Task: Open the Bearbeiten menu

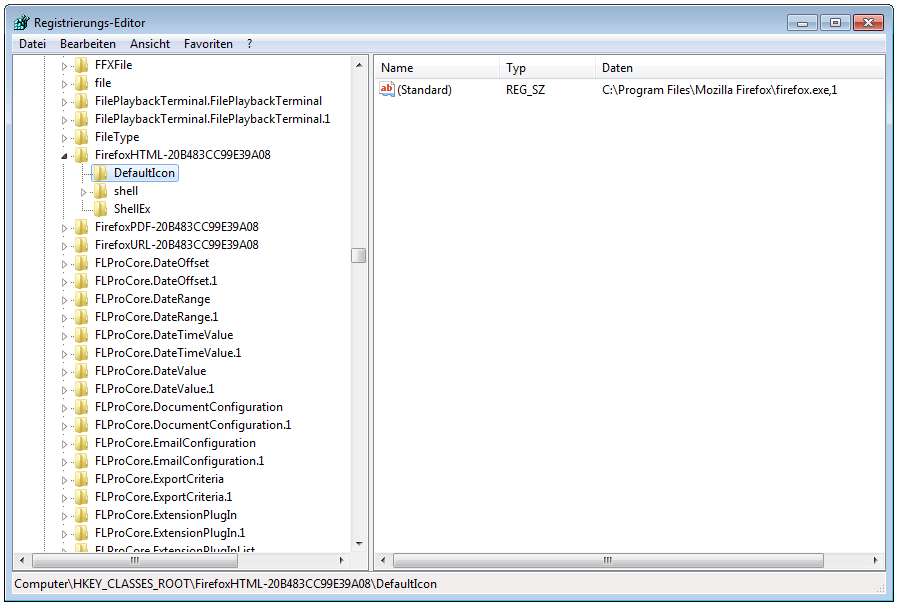Action: [87, 44]
